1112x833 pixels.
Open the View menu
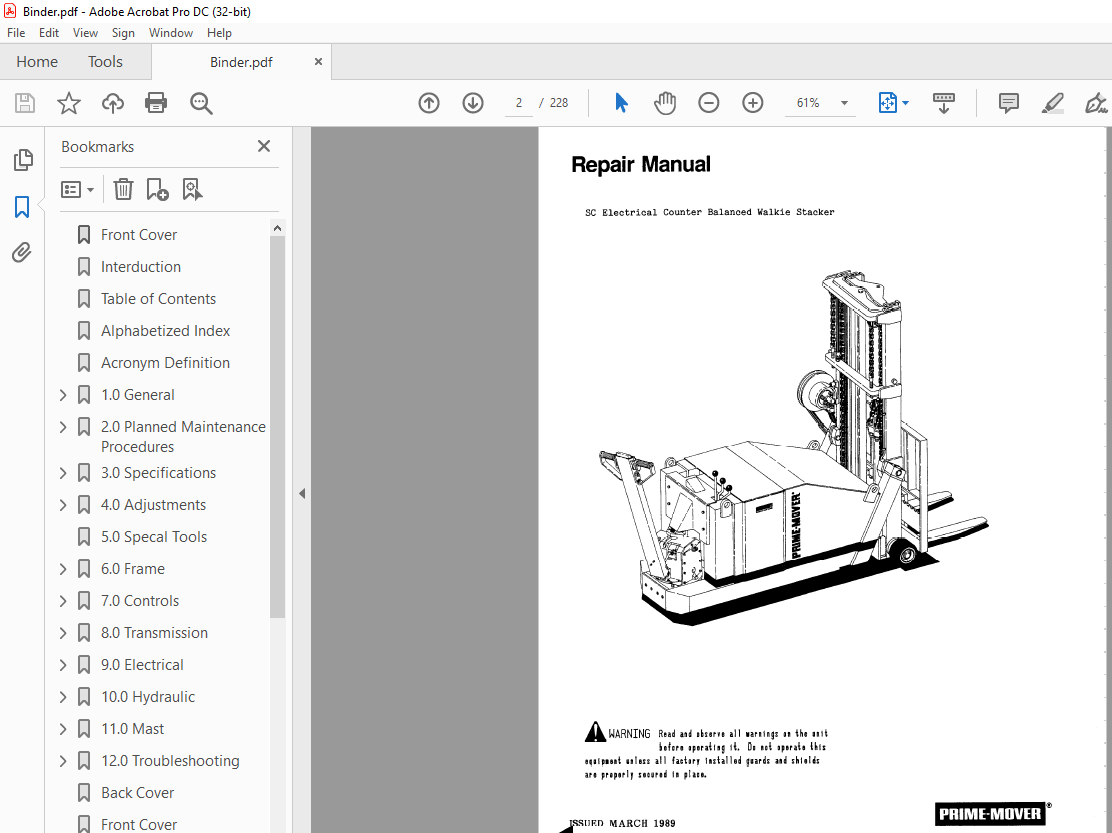point(85,33)
